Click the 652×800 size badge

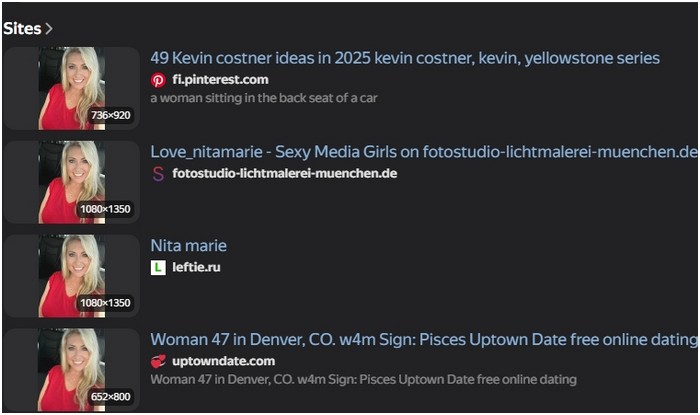[111, 397]
